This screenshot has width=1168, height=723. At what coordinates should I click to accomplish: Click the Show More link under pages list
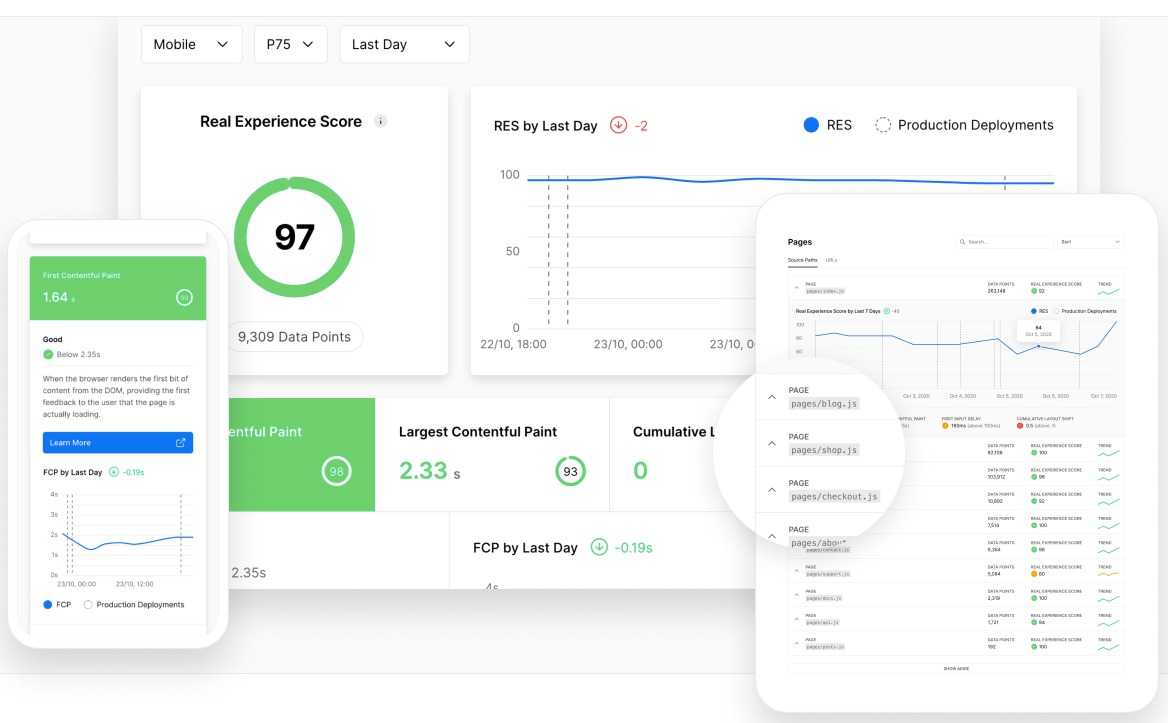pos(955,668)
